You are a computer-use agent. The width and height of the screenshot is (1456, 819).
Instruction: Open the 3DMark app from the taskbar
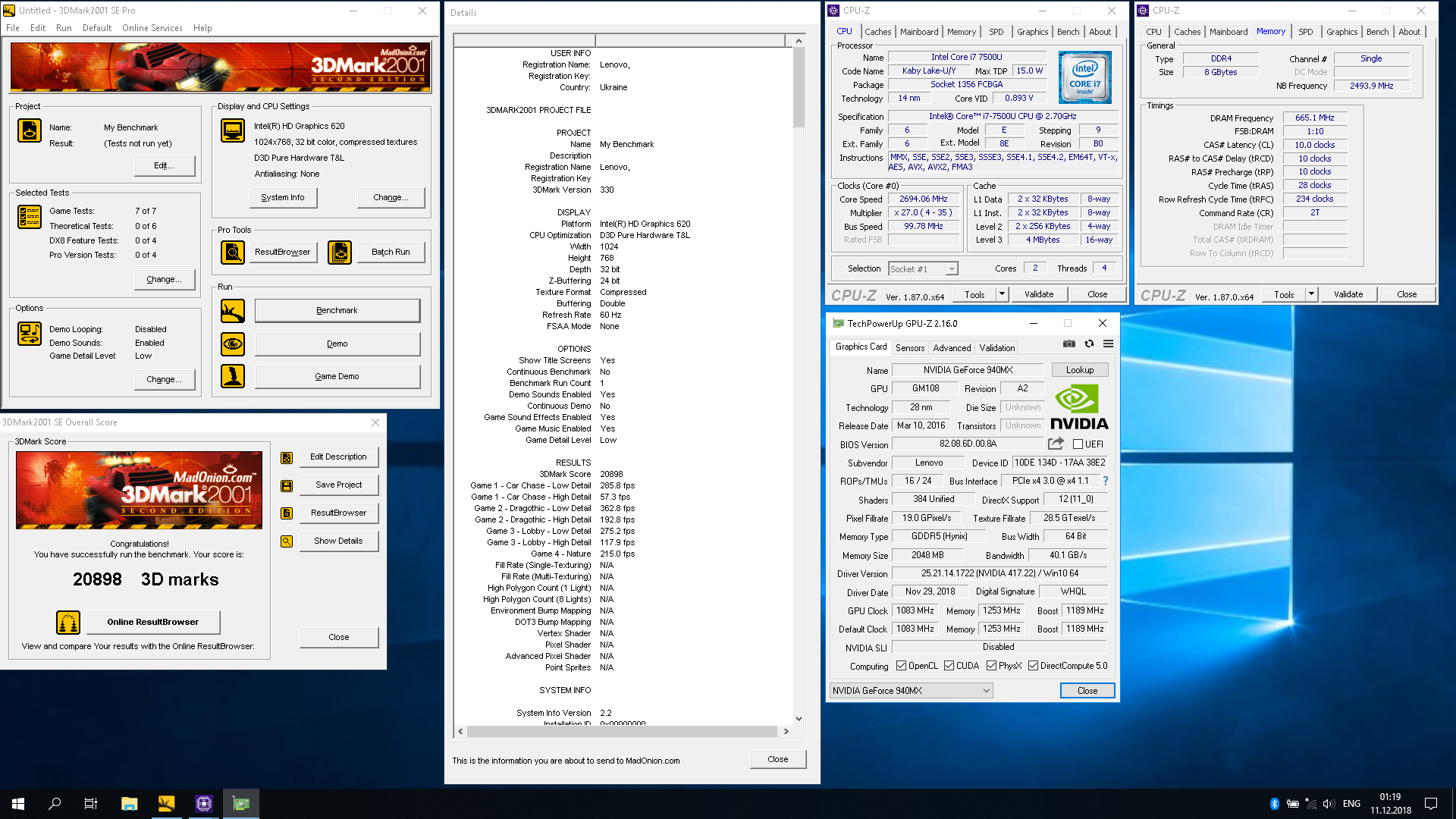point(166,804)
